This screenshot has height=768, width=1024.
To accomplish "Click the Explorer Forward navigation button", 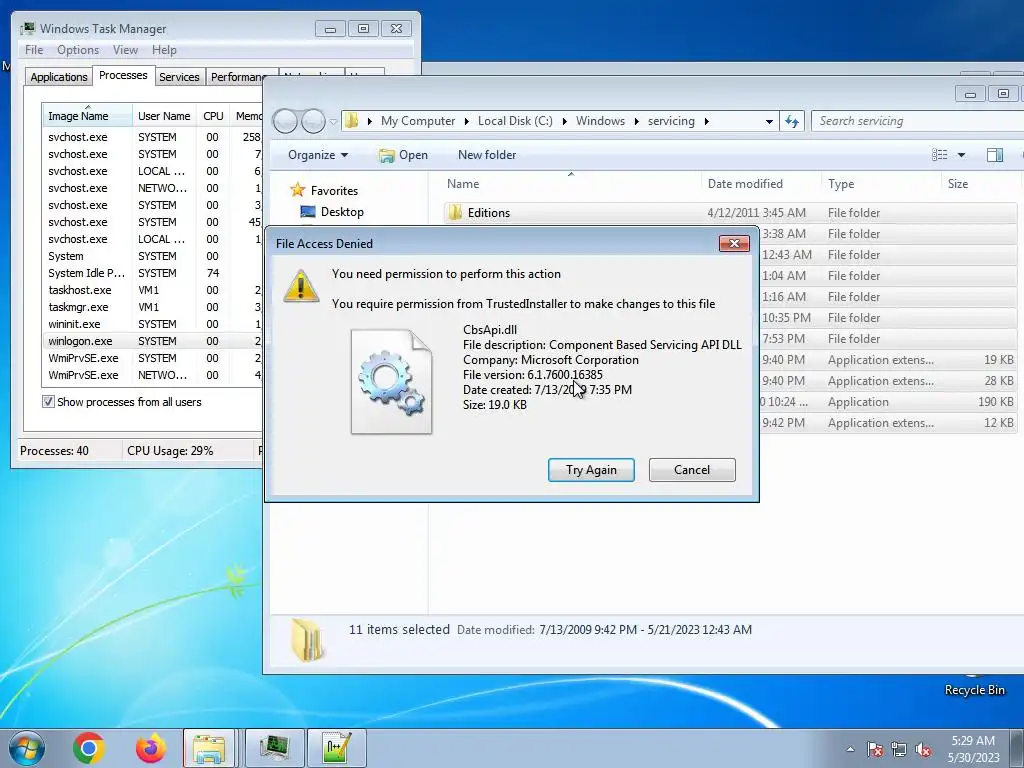I will [313, 121].
